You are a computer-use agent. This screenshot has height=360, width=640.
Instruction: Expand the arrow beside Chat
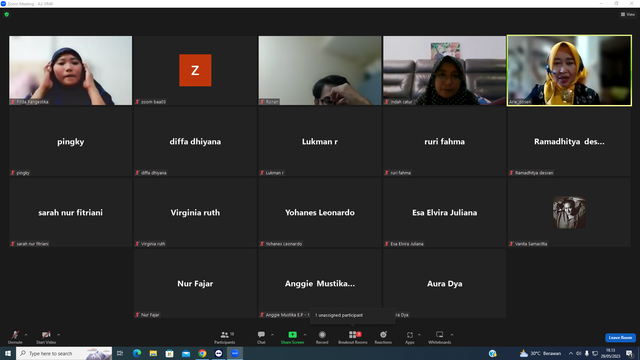[272, 335]
